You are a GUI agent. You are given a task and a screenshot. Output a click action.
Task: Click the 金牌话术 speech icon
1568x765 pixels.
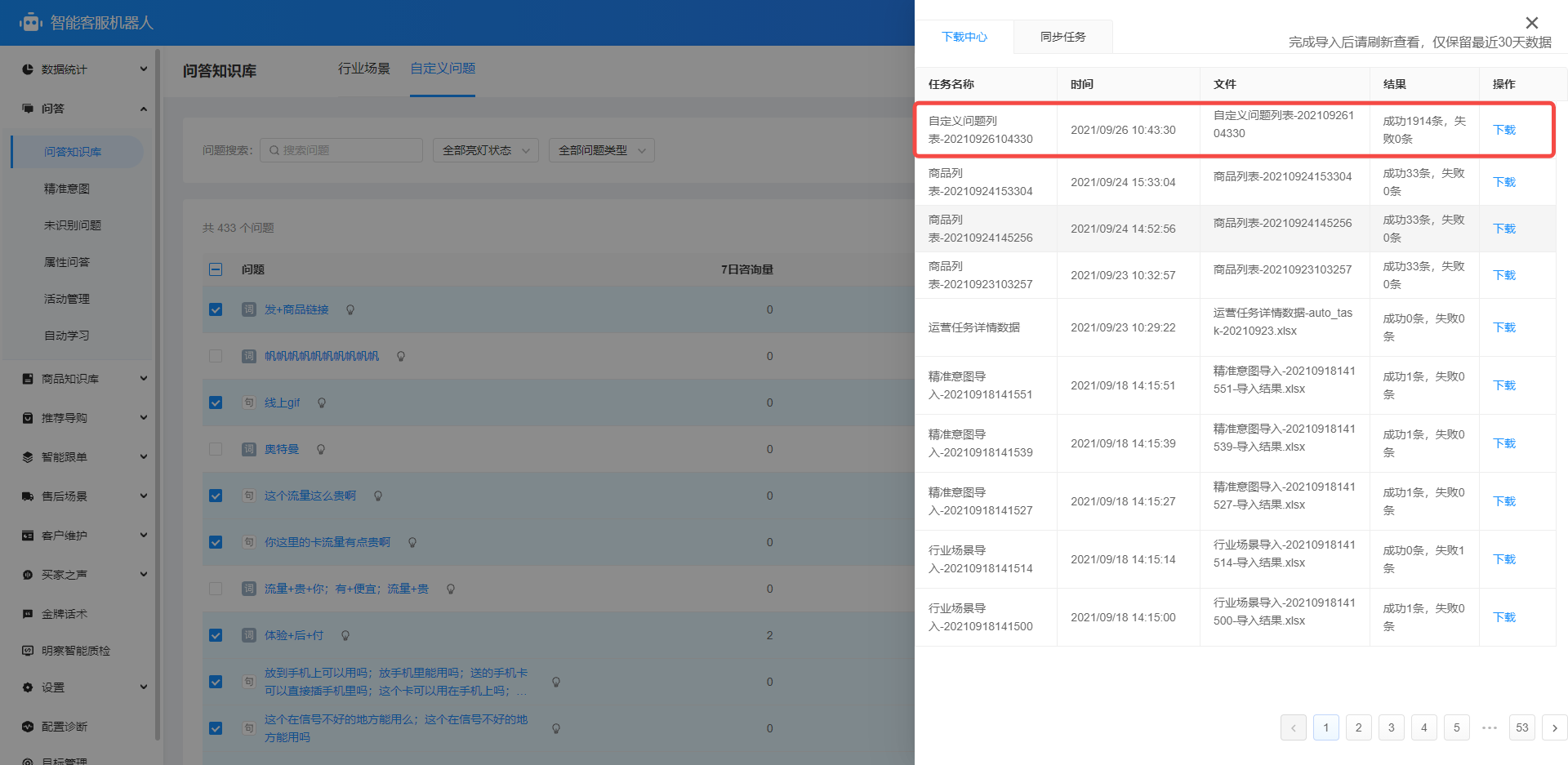(x=28, y=614)
